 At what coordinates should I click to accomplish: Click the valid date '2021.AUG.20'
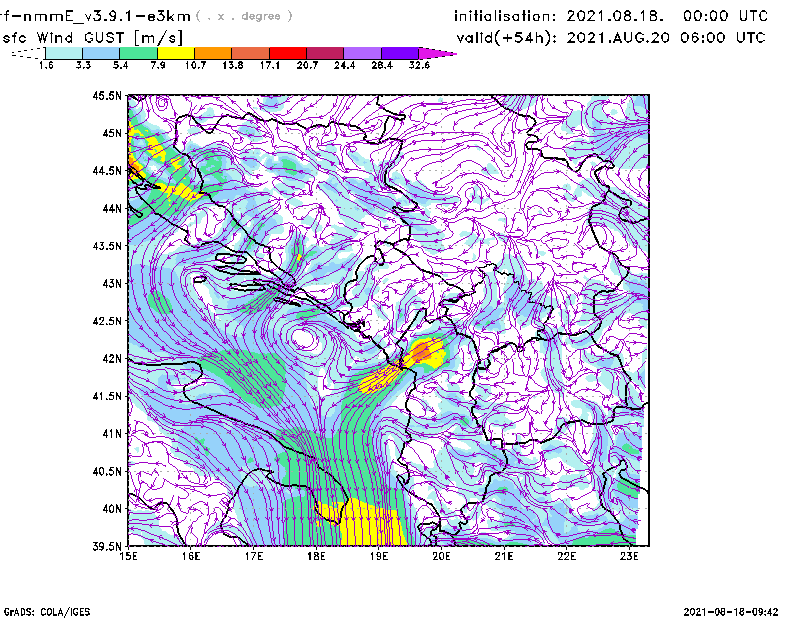point(618,37)
